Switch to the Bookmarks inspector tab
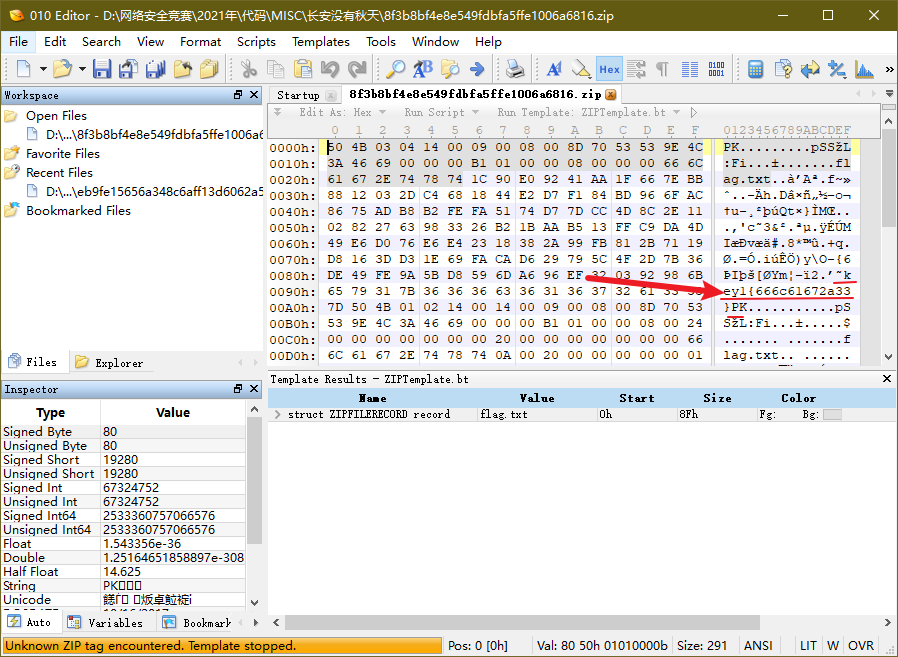Screen dimensions: 898x657 197,623
